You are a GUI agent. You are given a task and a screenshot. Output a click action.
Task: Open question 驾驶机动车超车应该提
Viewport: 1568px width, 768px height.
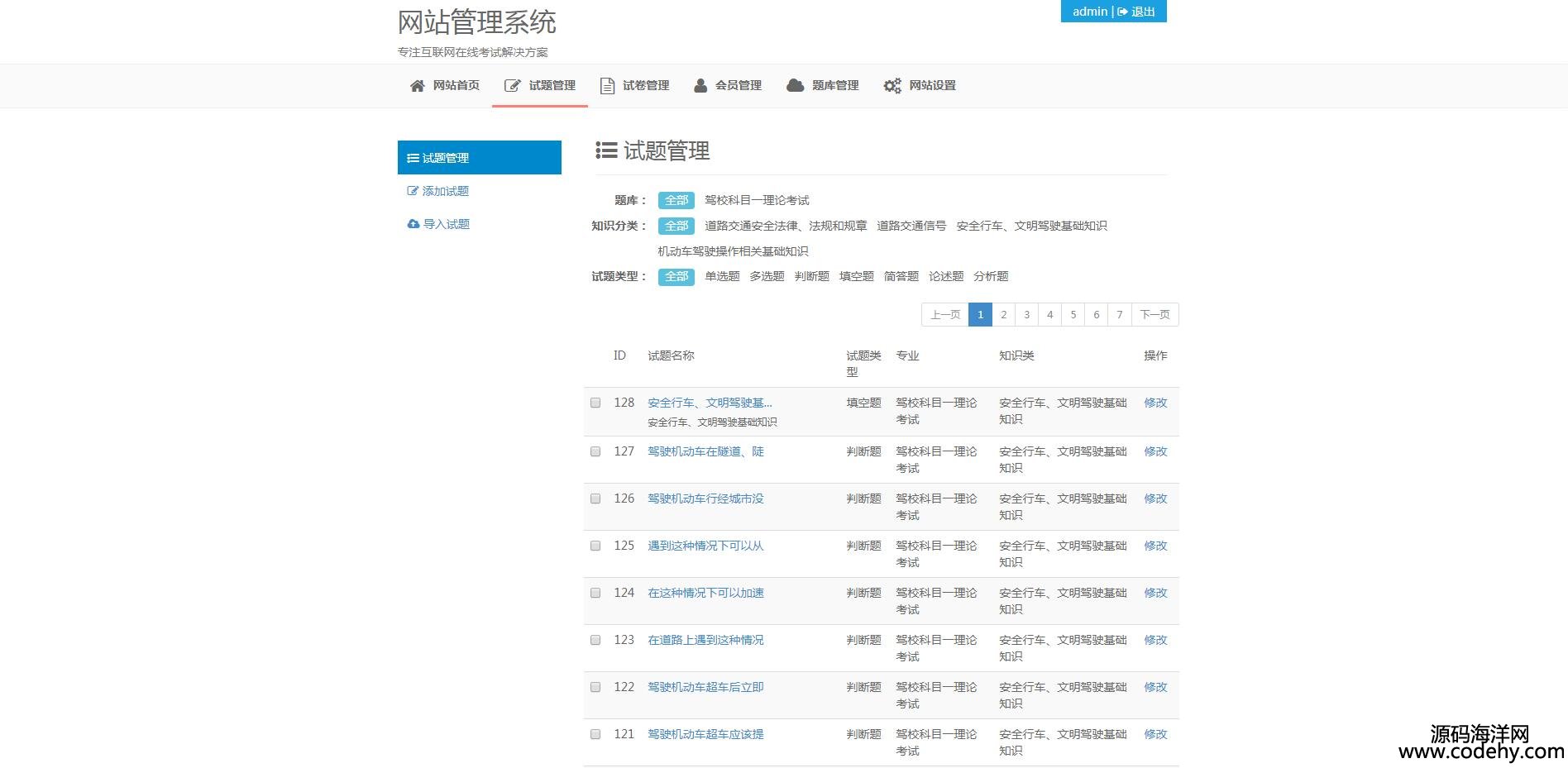point(705,734)
